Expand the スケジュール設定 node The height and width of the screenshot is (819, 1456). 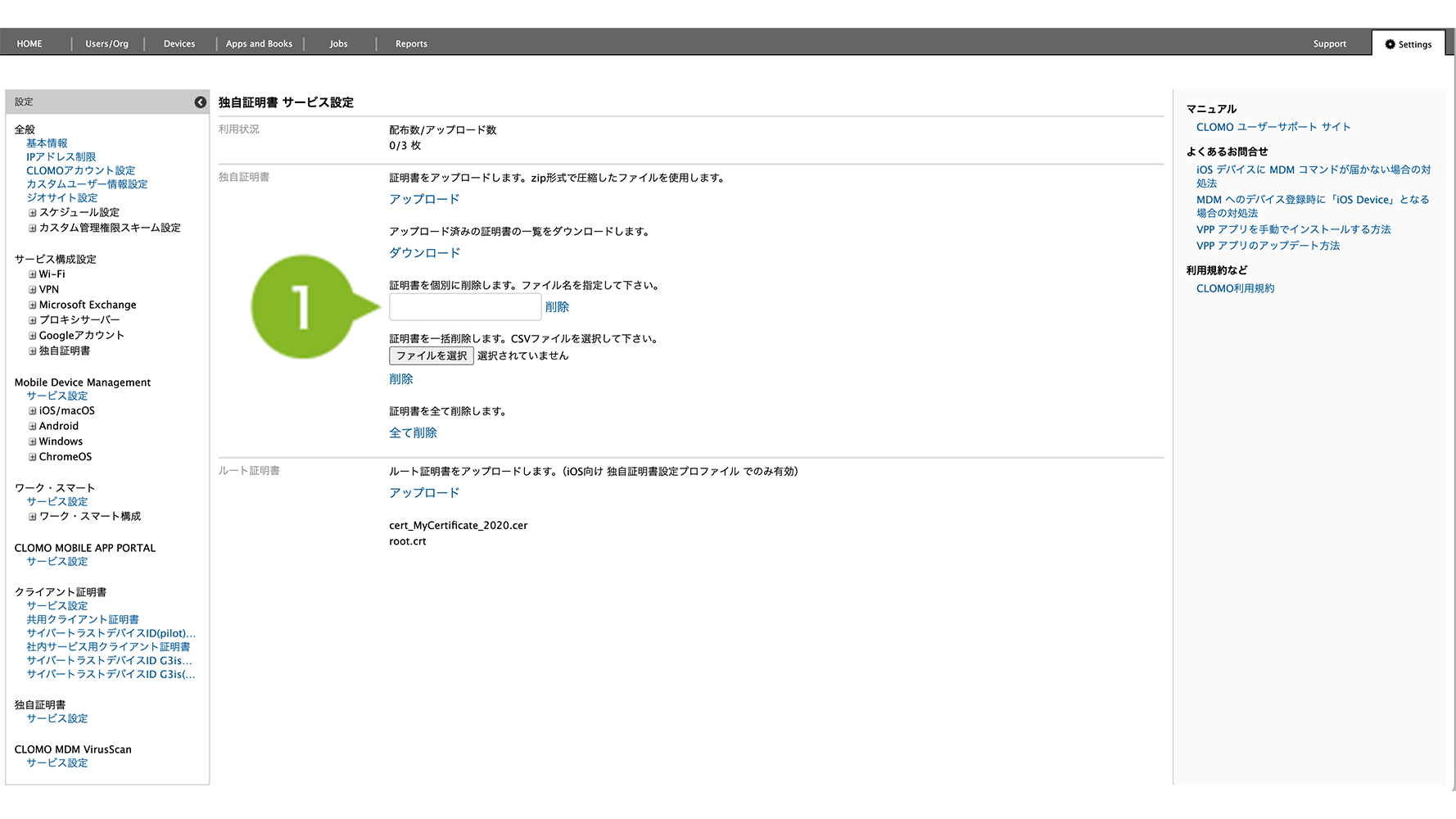click(x=33, y=213)
